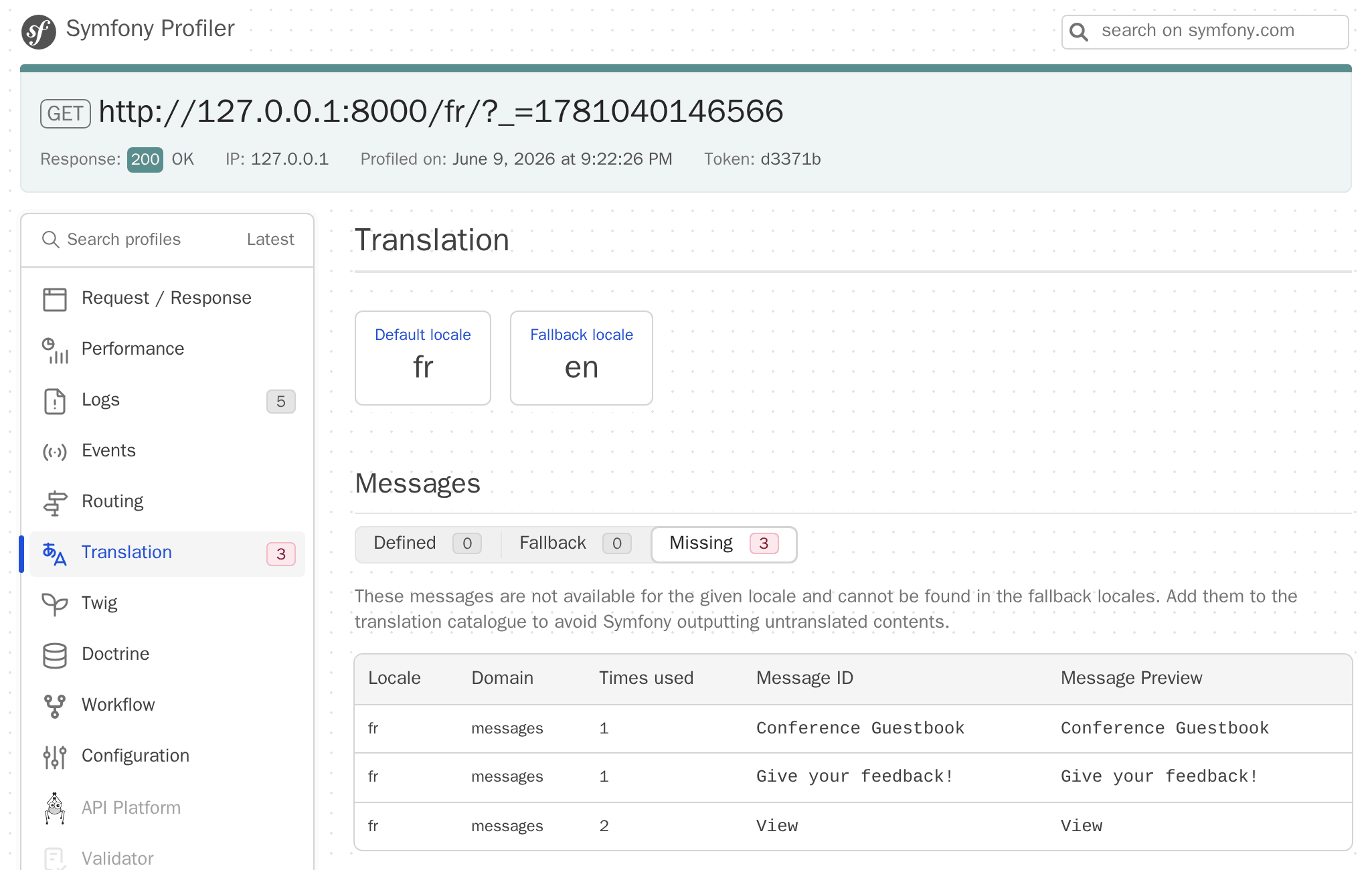Click Message ID 'Conference Guestbook' cell
1372x870 pixels.
pos(860,728)
